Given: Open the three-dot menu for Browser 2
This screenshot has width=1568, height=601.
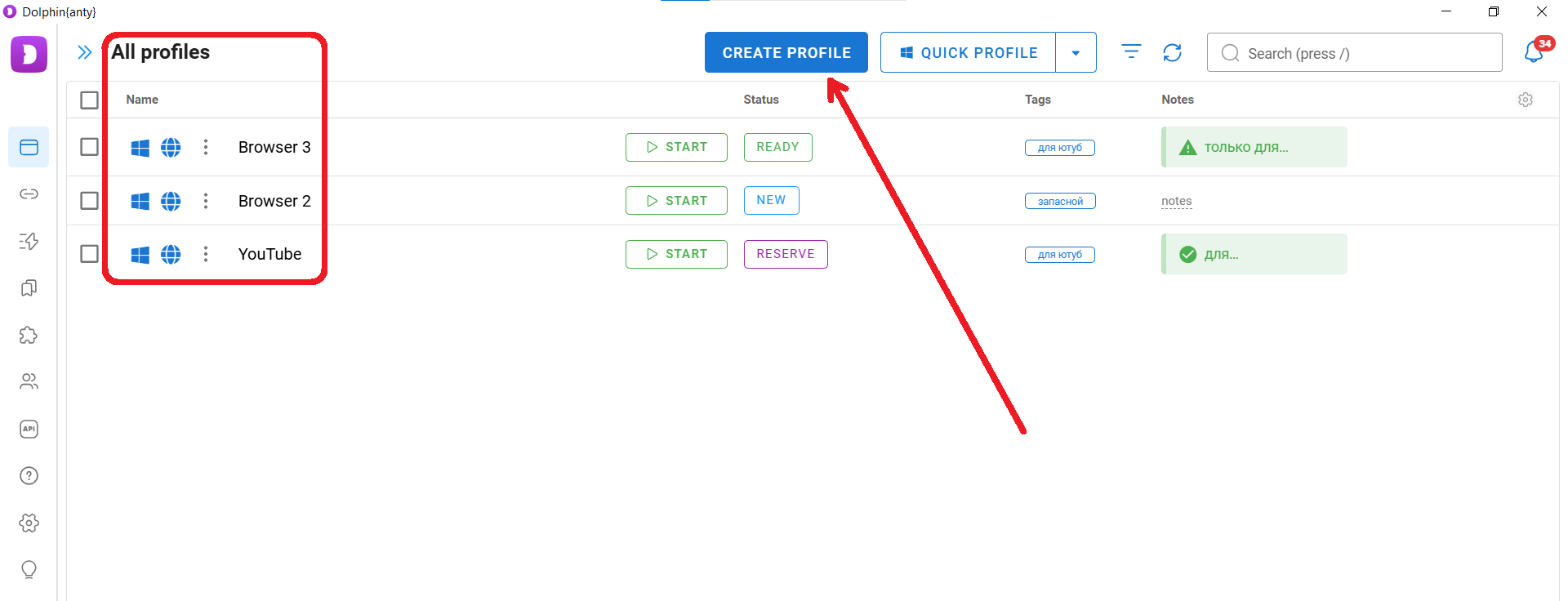Looking at the screenshot, I should pos(206,201).
